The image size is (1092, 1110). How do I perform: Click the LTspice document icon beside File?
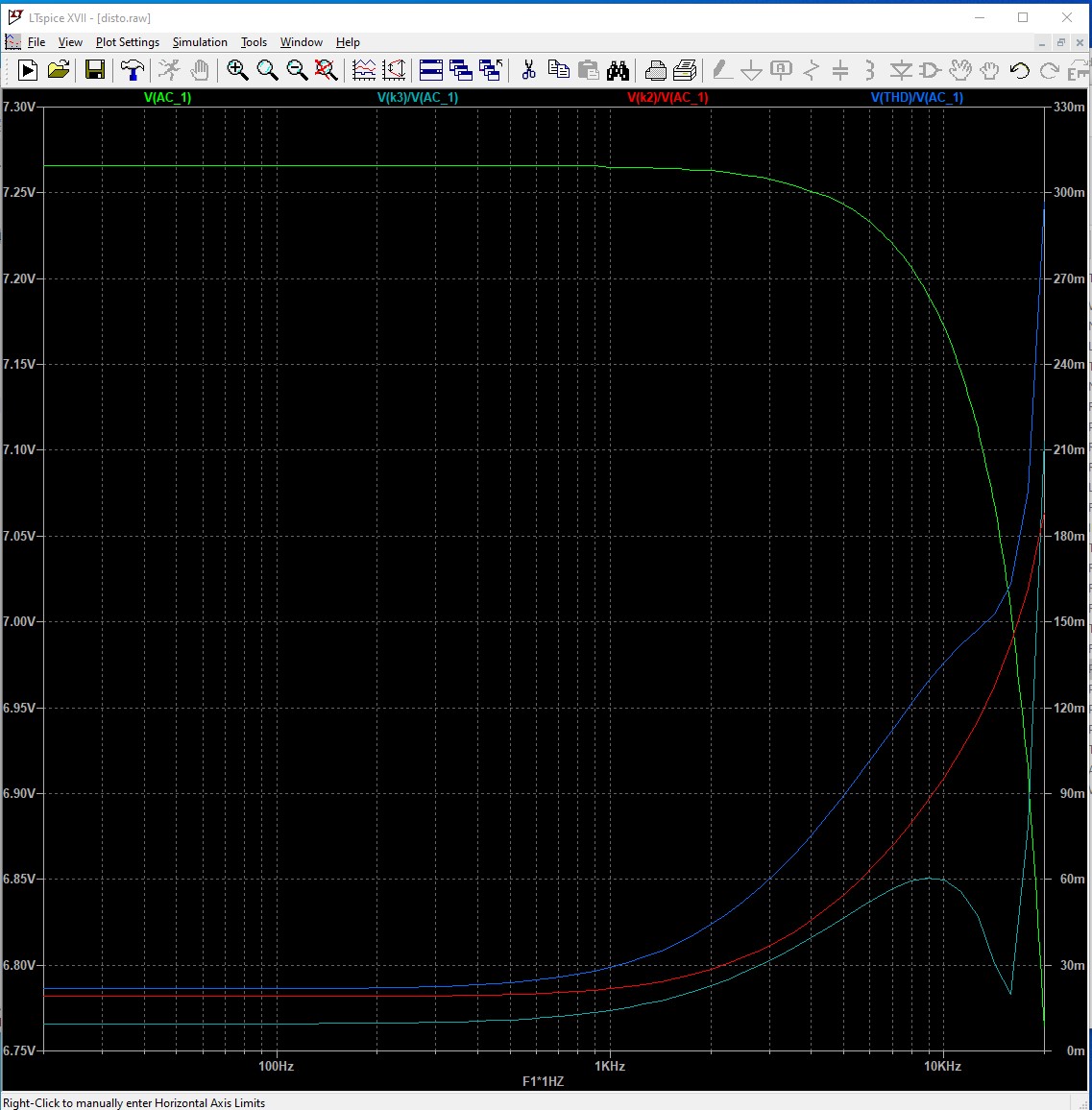tap(12, 41)
